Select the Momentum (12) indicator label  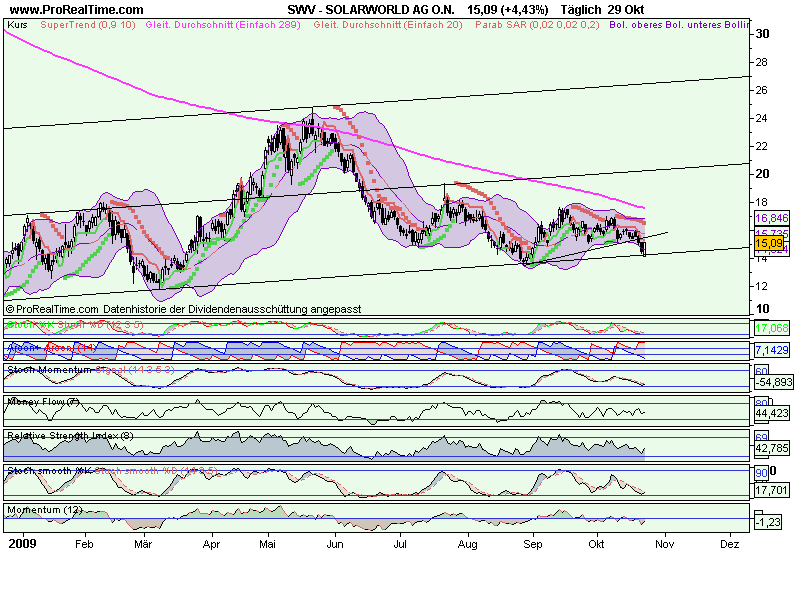coord(45,510)
